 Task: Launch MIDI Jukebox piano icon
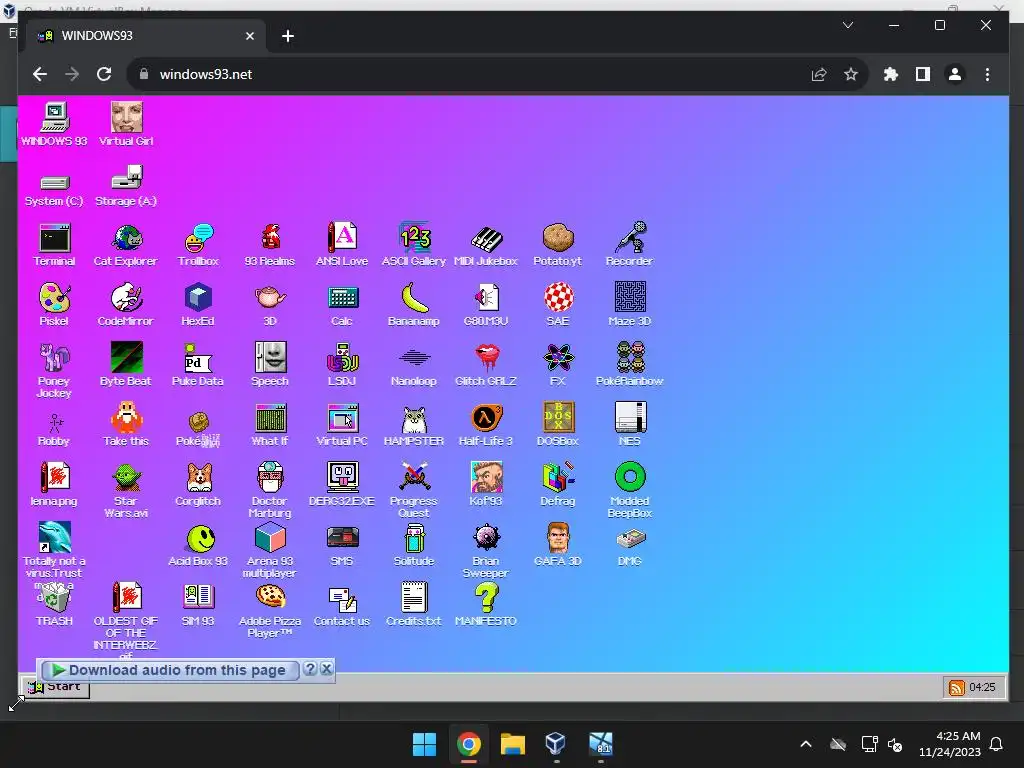(486, 246)
